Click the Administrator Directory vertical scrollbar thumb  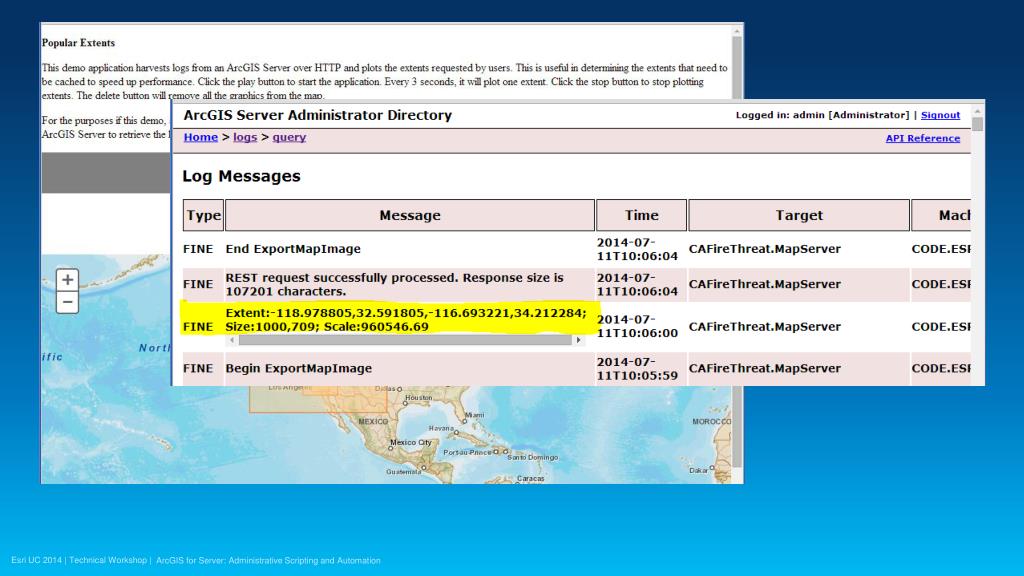click(977, 124)
